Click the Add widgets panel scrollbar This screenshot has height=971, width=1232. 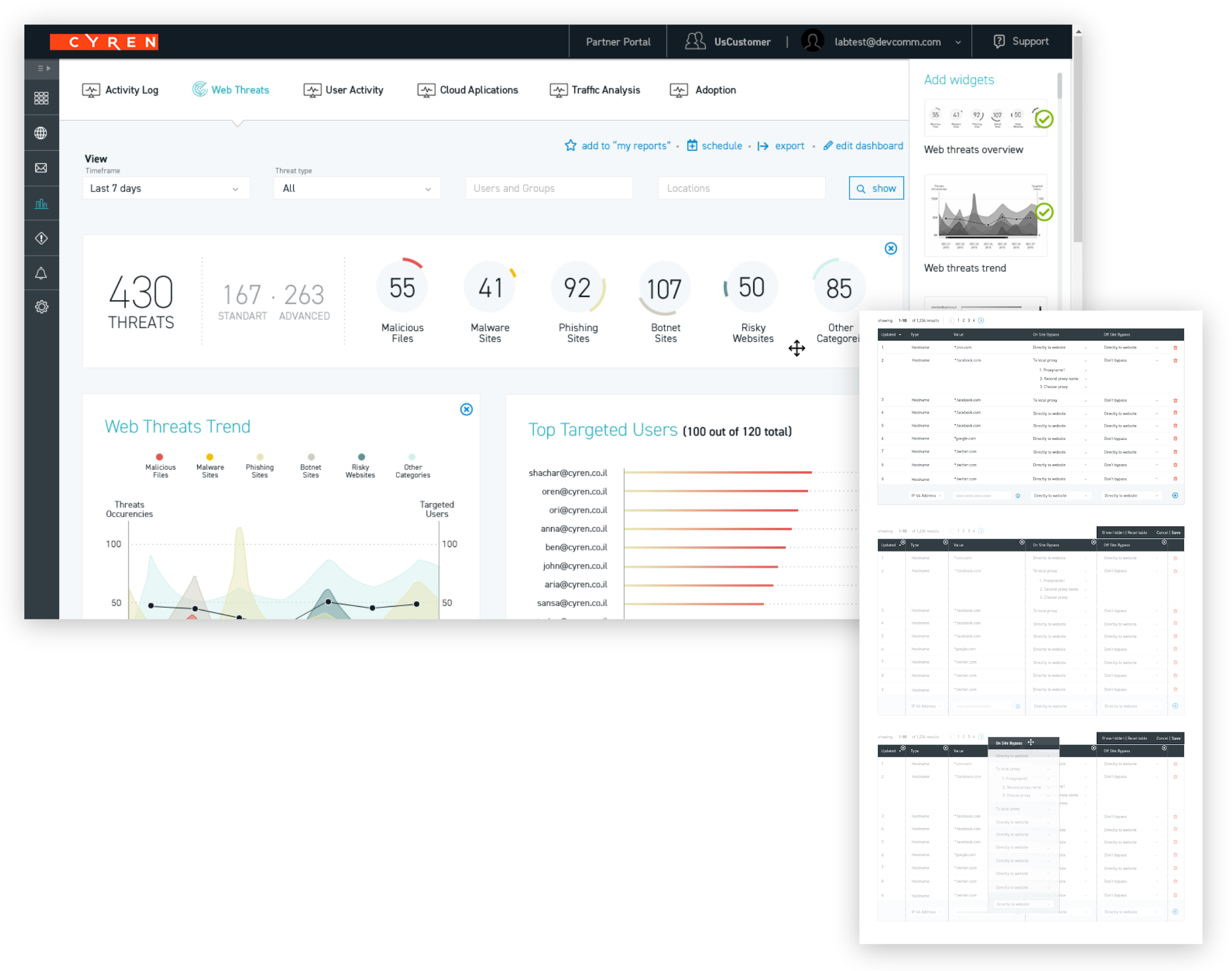point(1060,85)
